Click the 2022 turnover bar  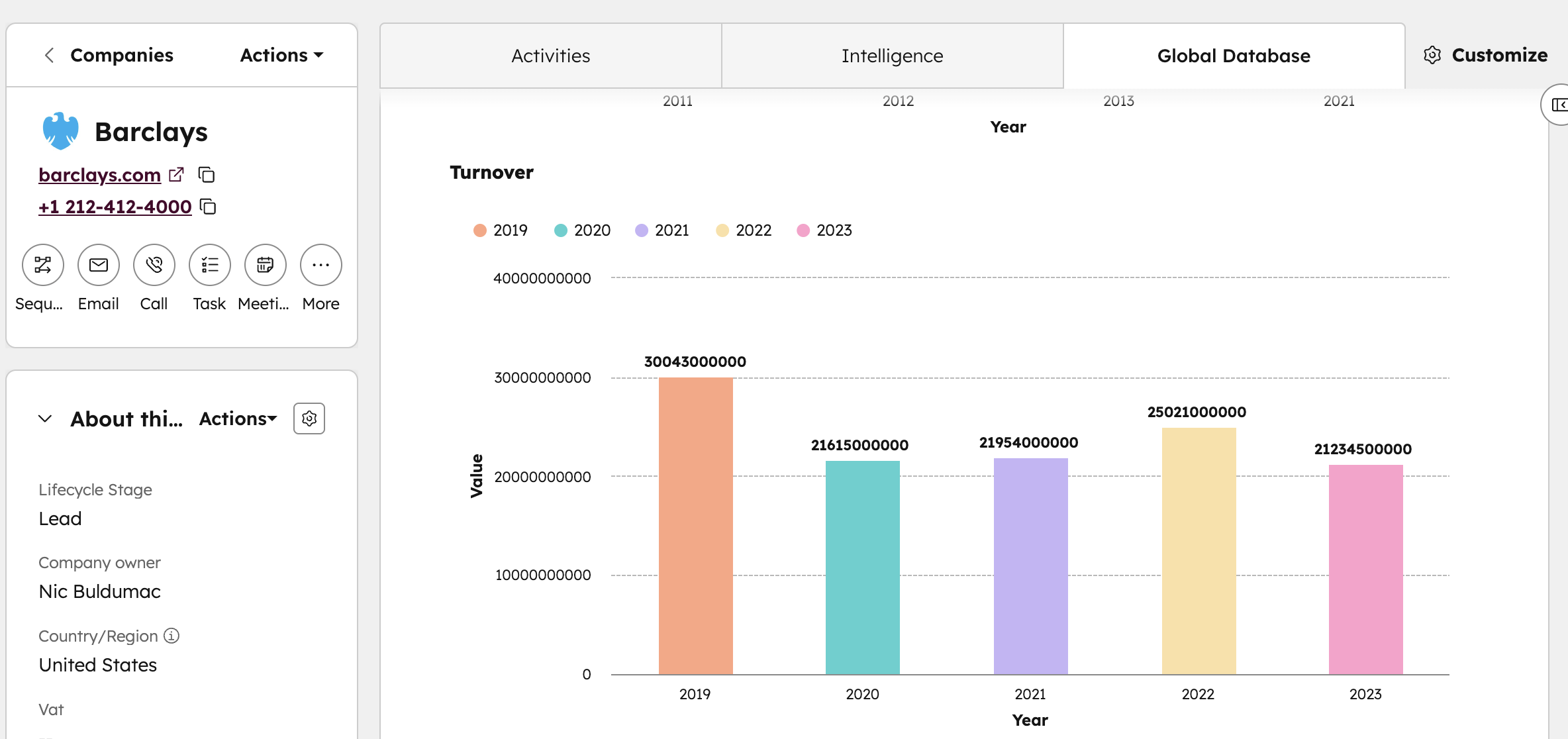[x=1199, y=551]
